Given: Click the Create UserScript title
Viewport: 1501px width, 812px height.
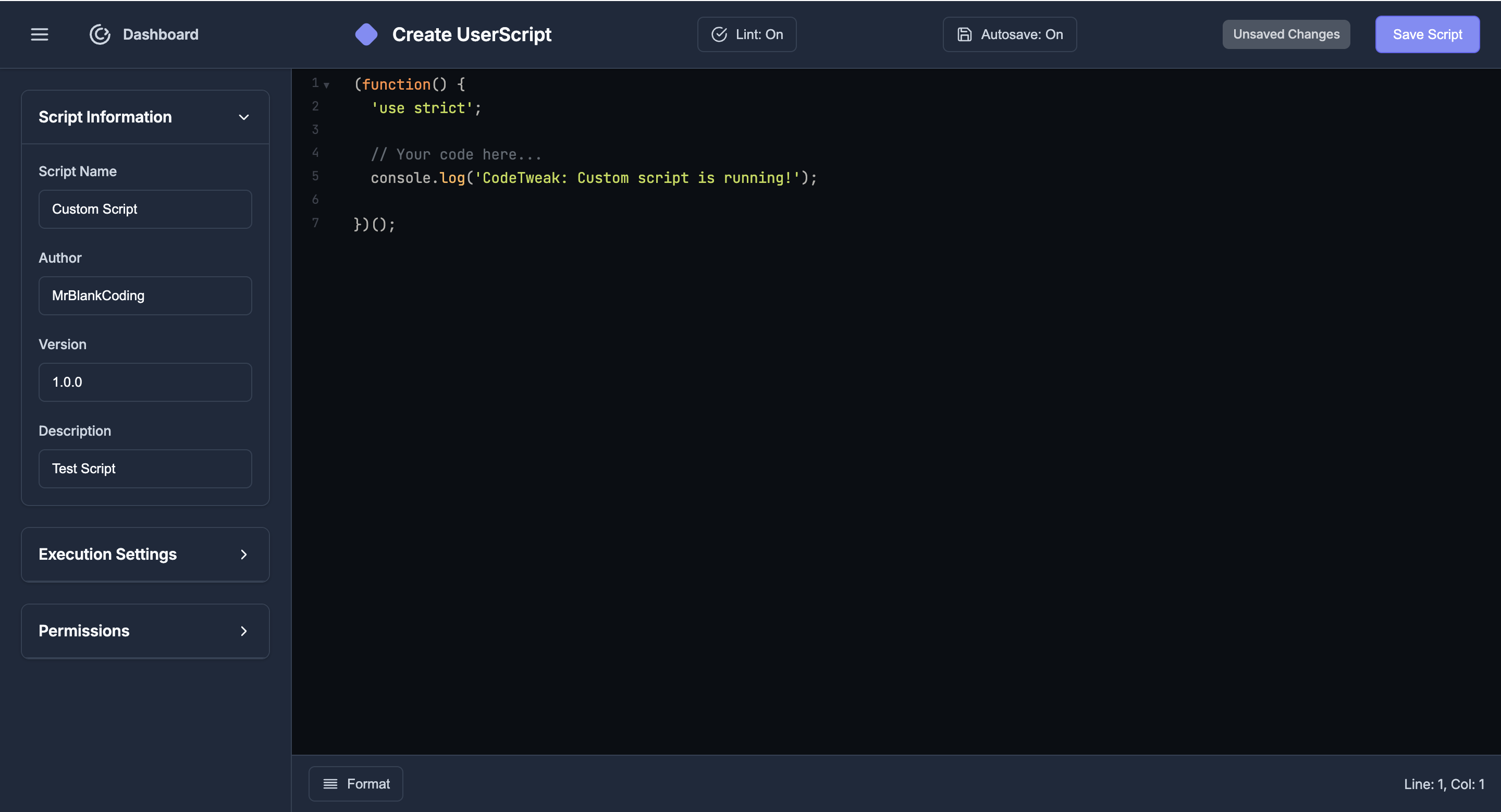Looking at the screenshot, I should pyautogui.click(x=471, y=34).
